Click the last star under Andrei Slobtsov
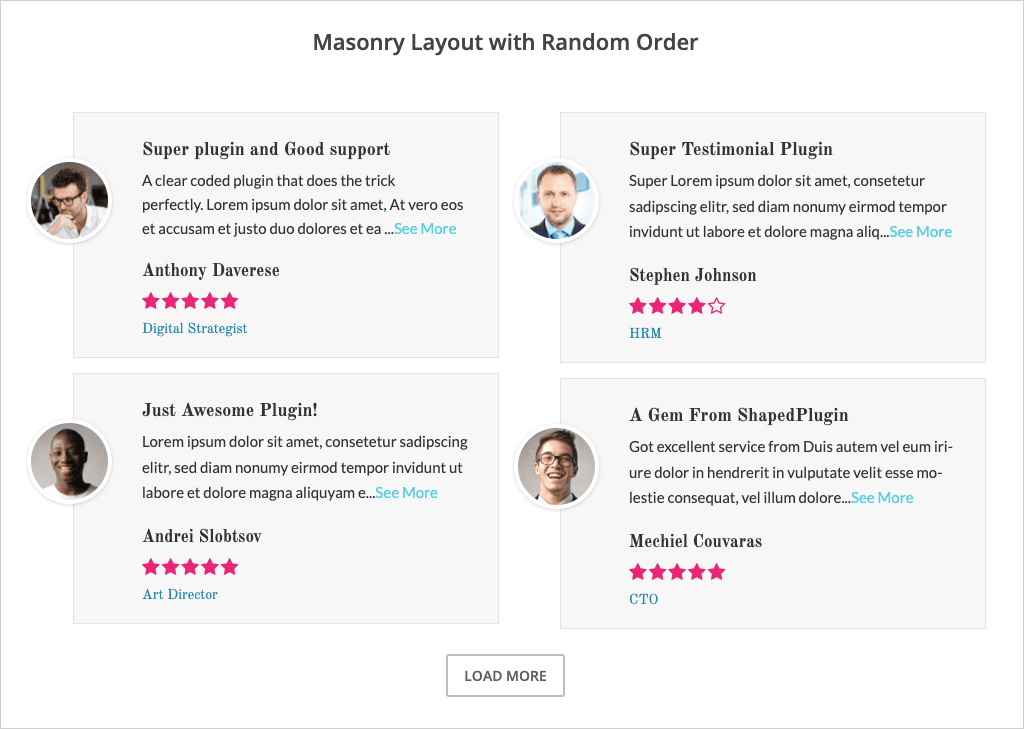This screenshot has width=1024, height=729. tap(230, 567)
